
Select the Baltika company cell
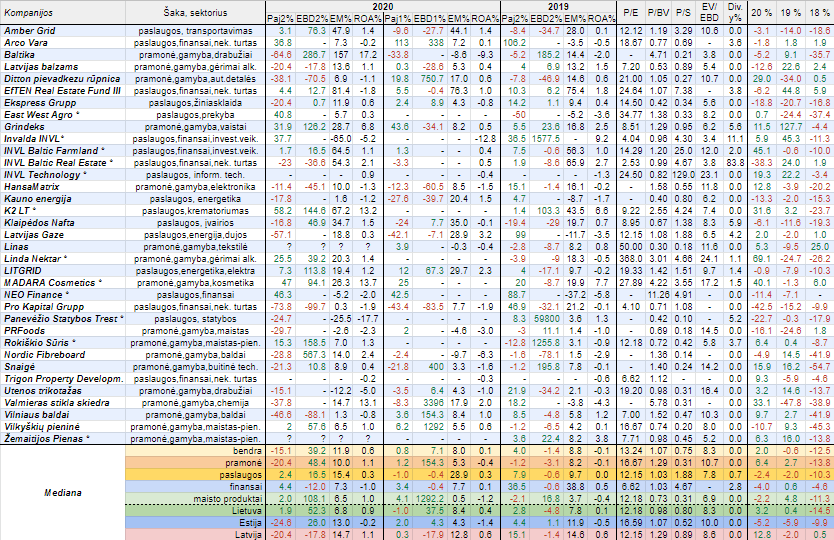coord(19,55)
